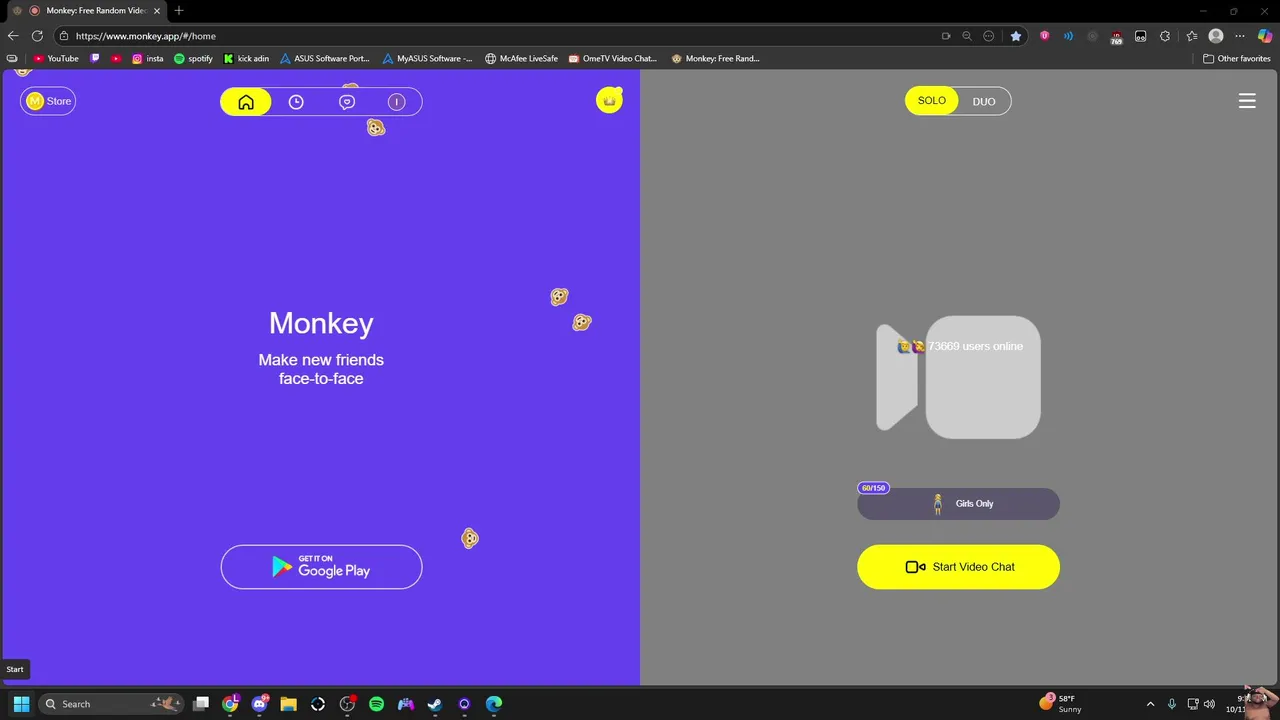
Task: Open kick adin bookmark
Action: click(246, 59)
